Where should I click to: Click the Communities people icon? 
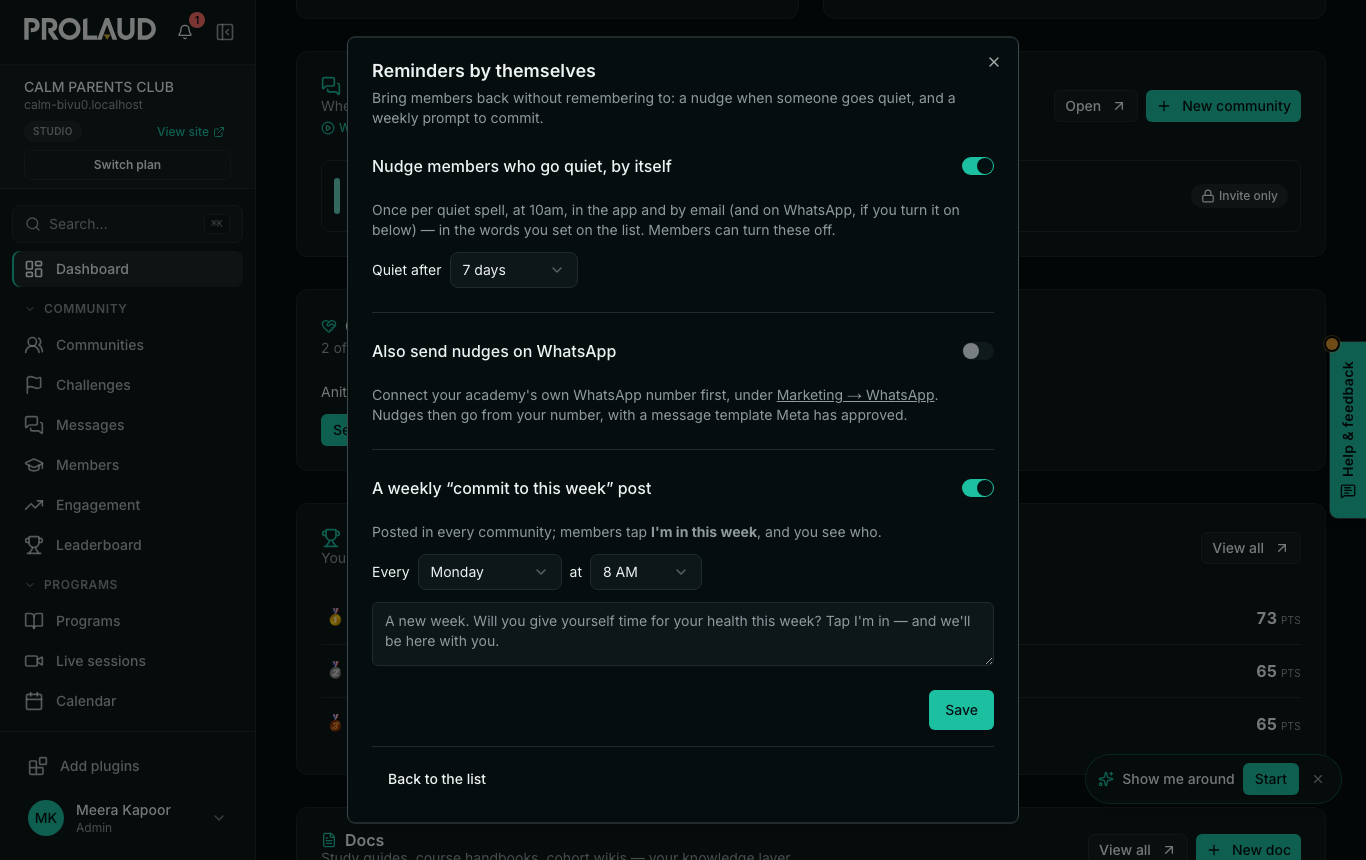(x=34, y=345)
